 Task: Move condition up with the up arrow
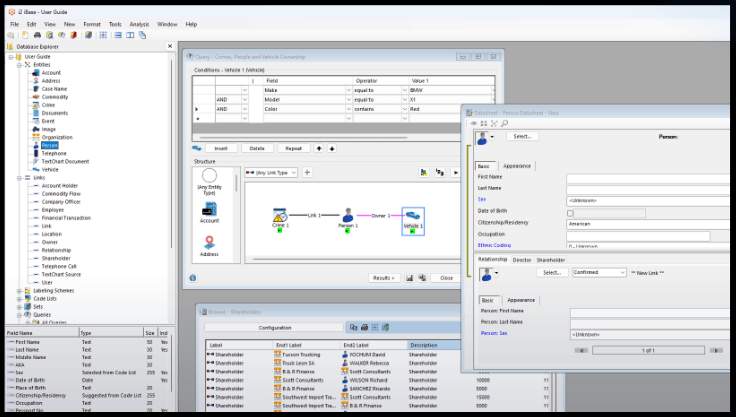point(319,148)
